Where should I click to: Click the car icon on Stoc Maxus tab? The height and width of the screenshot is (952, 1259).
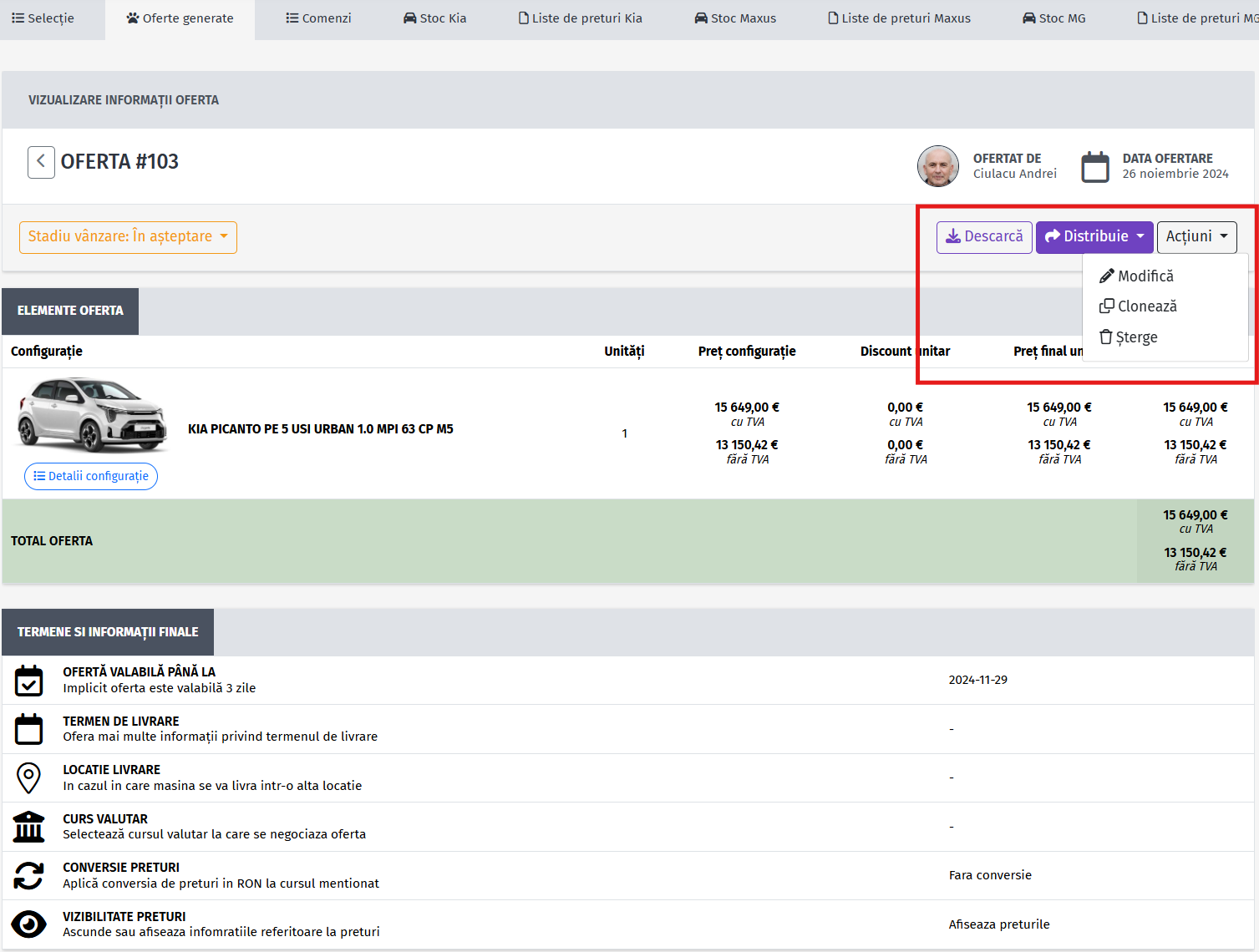point(701,18)
